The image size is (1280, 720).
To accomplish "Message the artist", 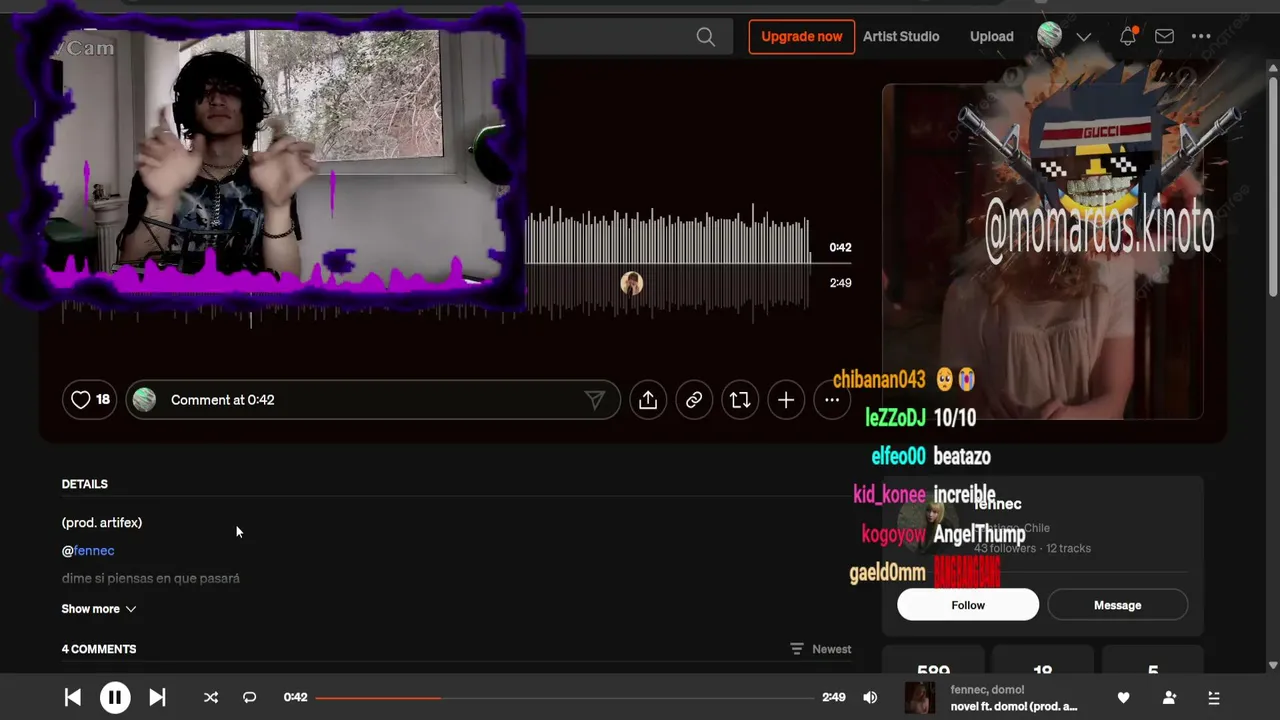I will [x=1117, y=605].
